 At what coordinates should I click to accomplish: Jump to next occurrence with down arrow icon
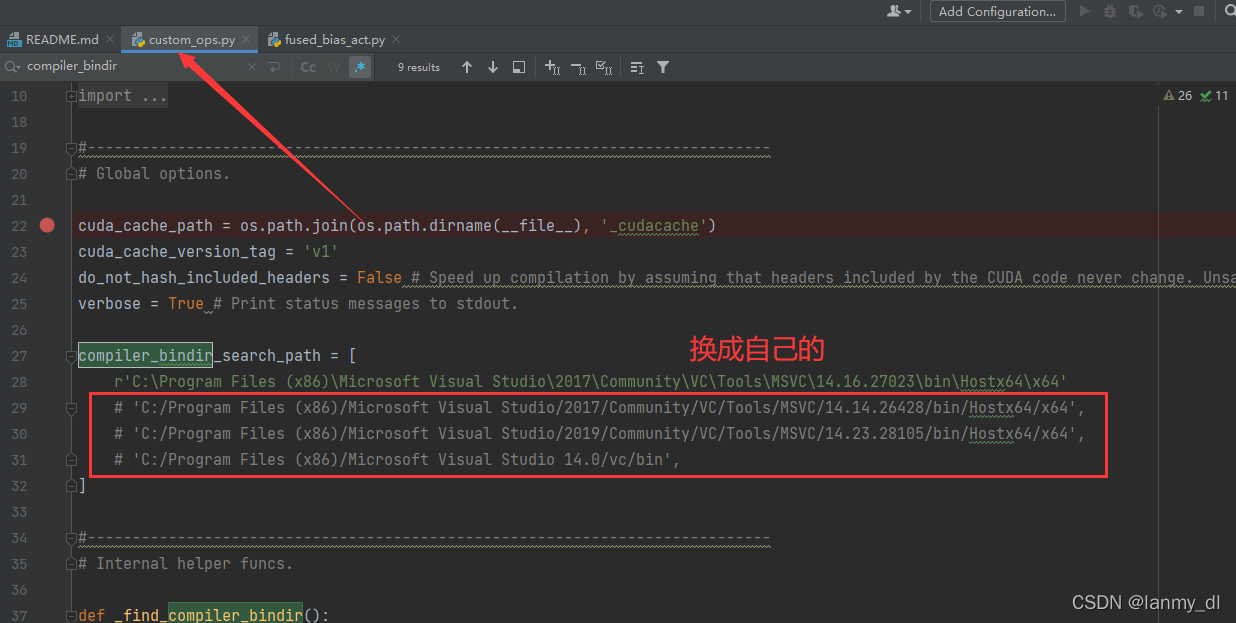tap(492, 67)
